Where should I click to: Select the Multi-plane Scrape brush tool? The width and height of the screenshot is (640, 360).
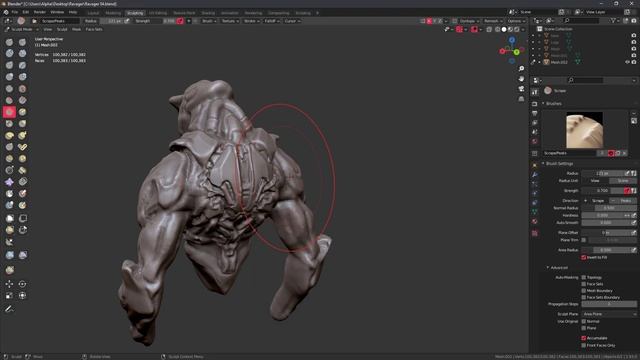(22, 112)
